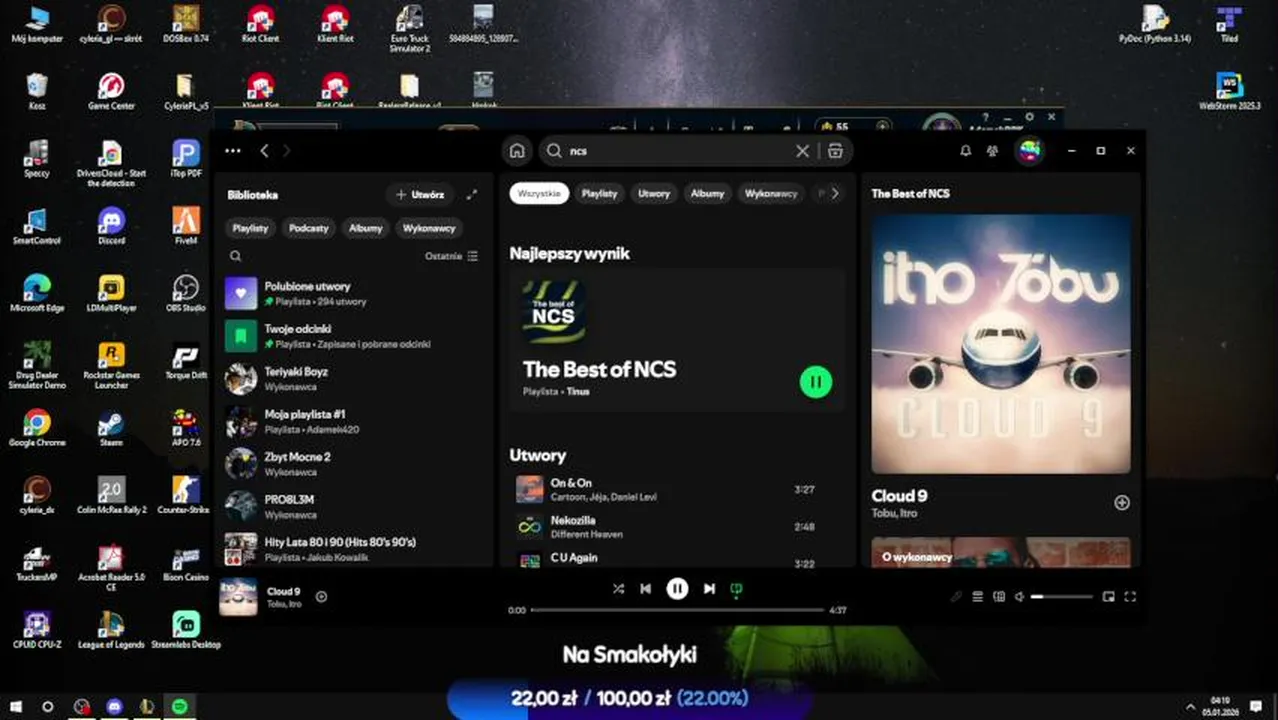The image size is (1278, 720).
Task: Mute via the speaker icon
Action: pyautogui.click(x=1019, y=597)
